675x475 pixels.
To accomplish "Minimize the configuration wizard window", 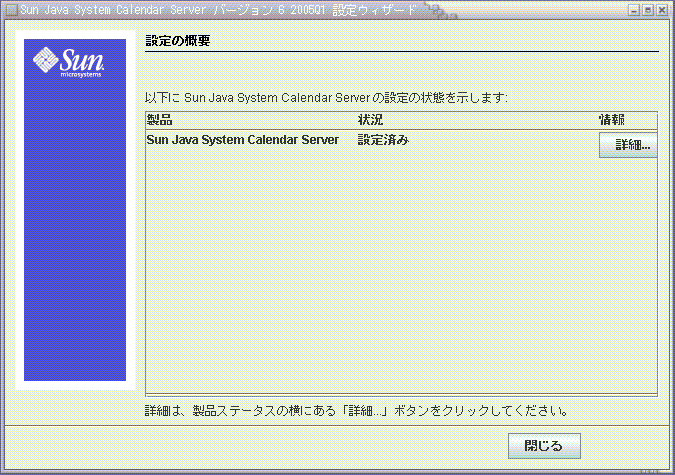I will (x=634, y=10).
